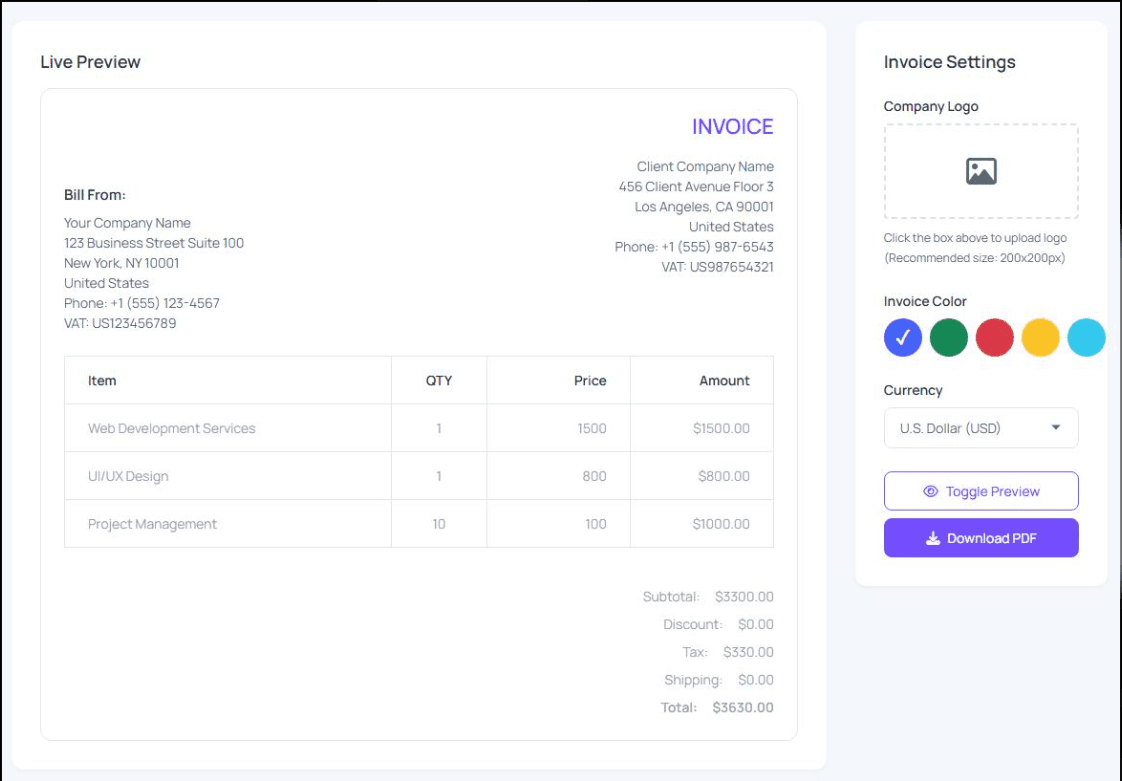Click the price cell '800'

pos(594,476)
